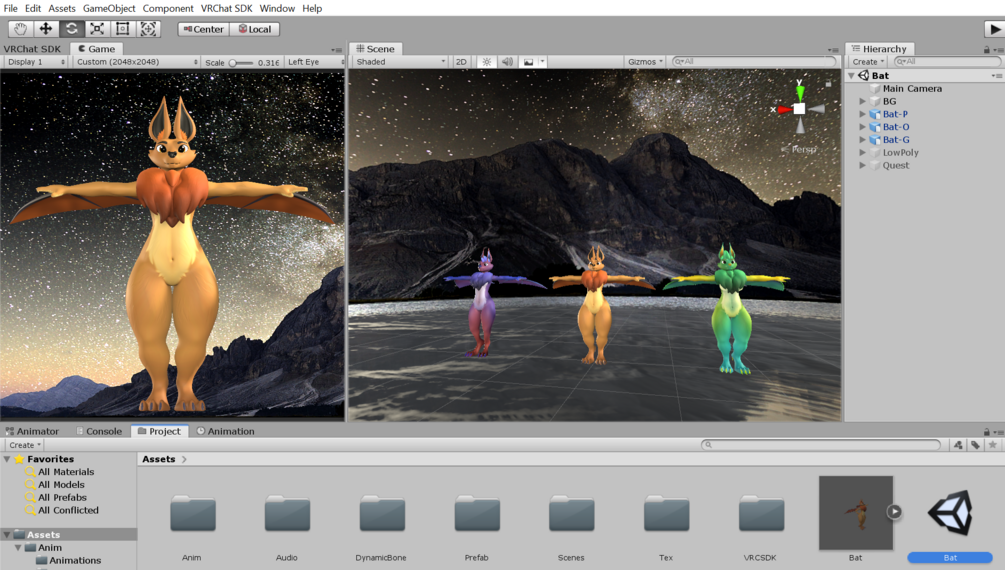Search by type icon in Project
This screenshot has height=570, width=1005.
[x=958, y=444]
